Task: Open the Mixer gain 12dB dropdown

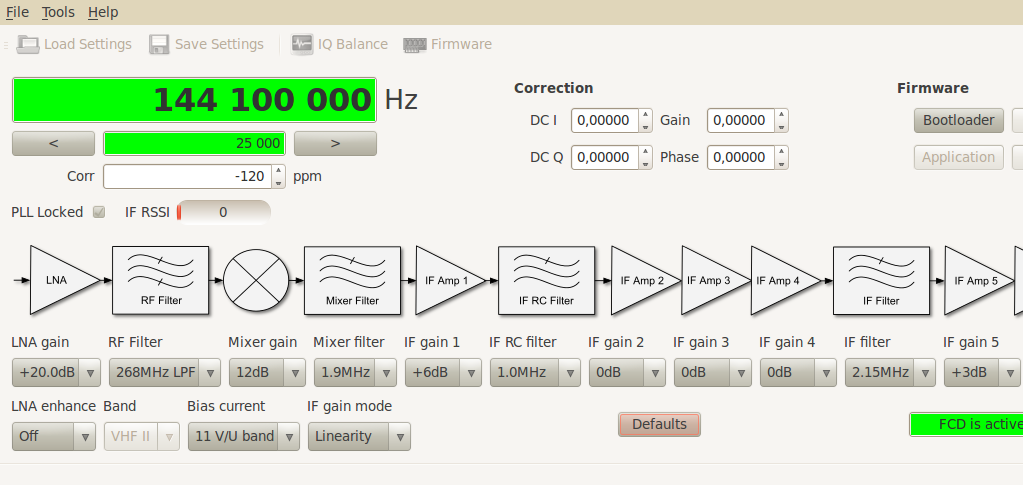Action: point(267,373)
